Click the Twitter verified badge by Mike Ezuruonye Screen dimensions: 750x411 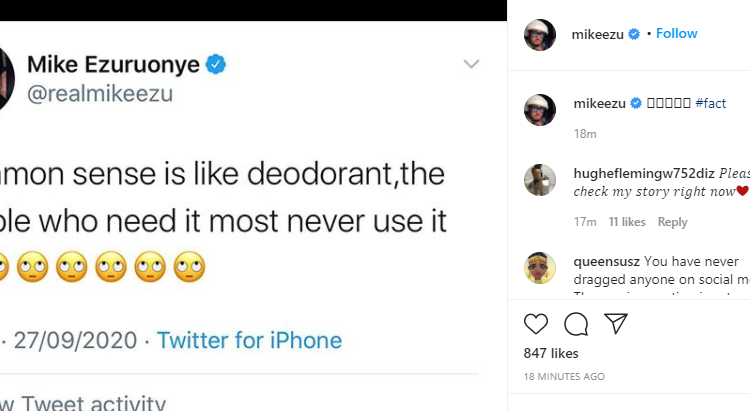coord(217,65)
